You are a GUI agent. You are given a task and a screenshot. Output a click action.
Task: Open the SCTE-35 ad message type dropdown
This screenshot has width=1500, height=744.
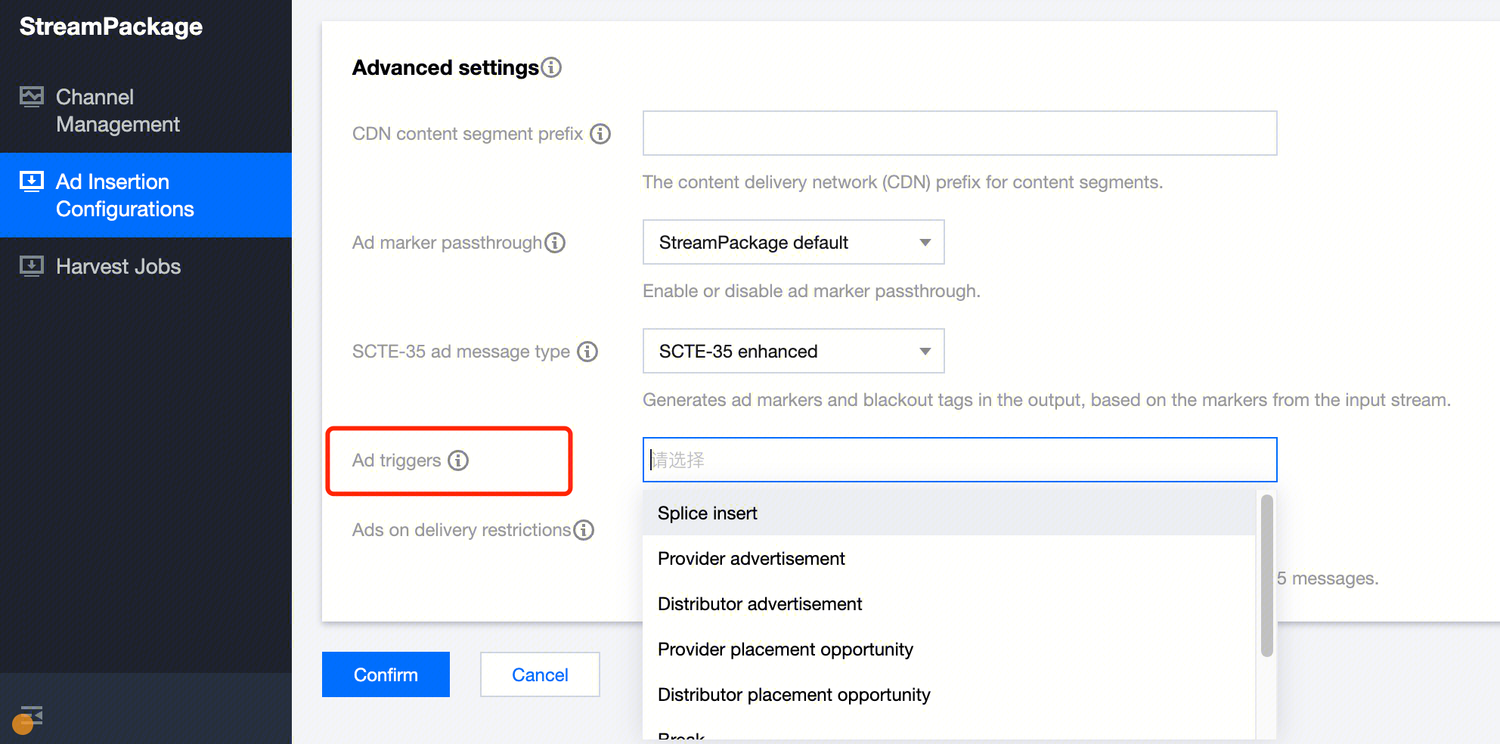point(793,352)
